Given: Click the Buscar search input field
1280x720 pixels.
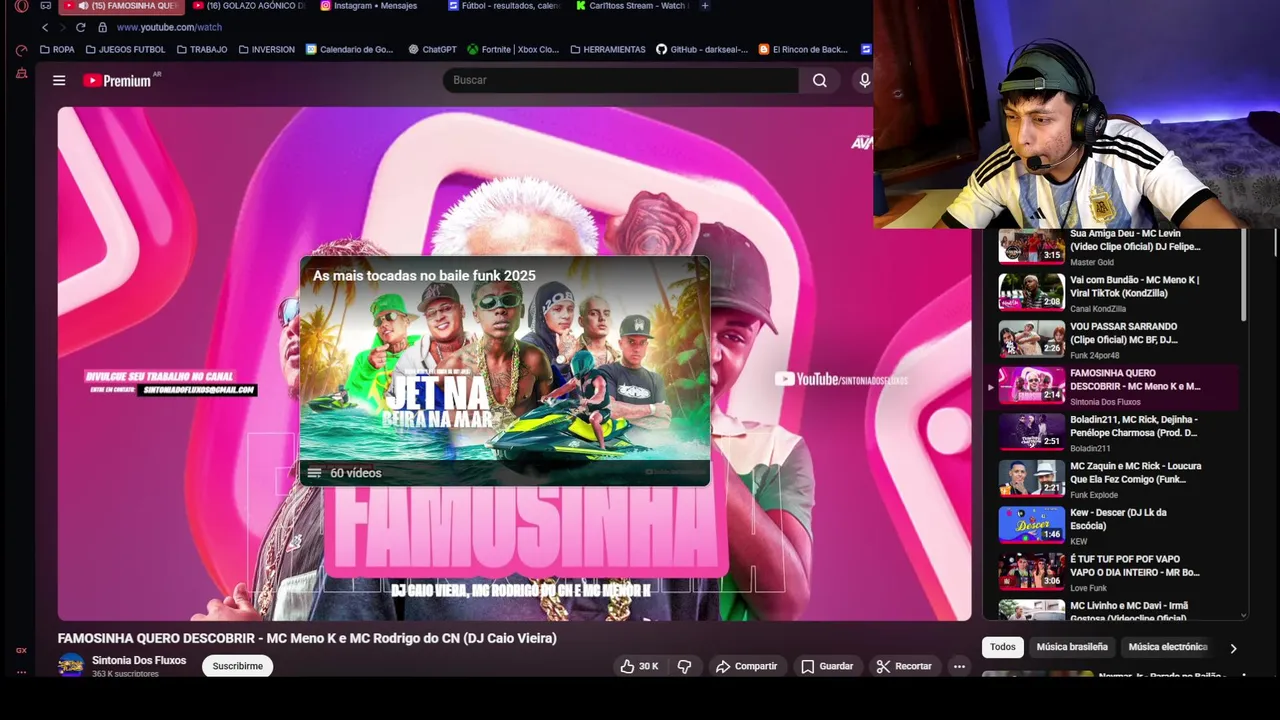Looking at the screenshot, I should click(620, 80).
